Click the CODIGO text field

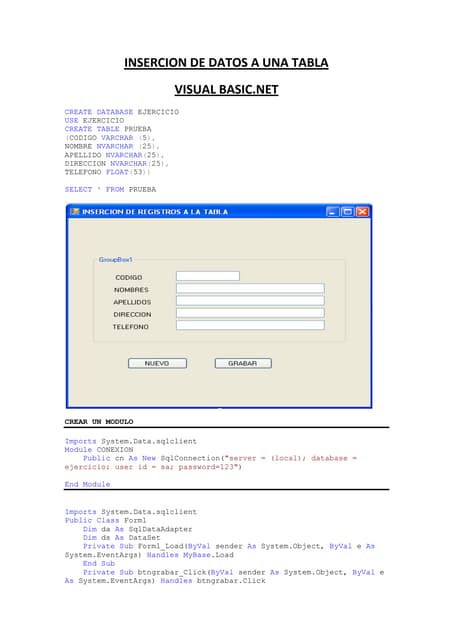click(208, 276)
